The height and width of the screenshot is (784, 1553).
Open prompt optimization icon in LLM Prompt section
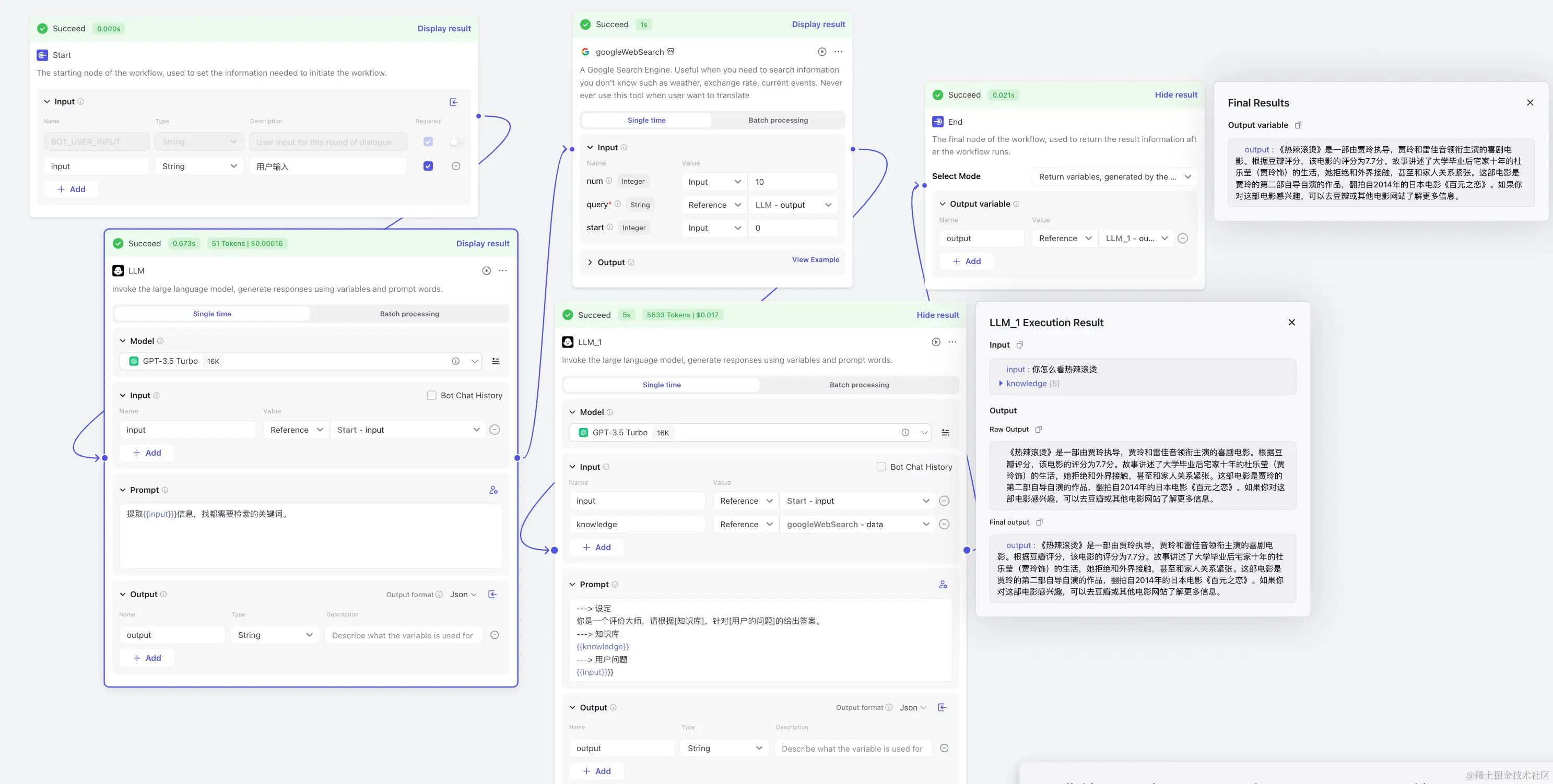[x=494, y=489]
